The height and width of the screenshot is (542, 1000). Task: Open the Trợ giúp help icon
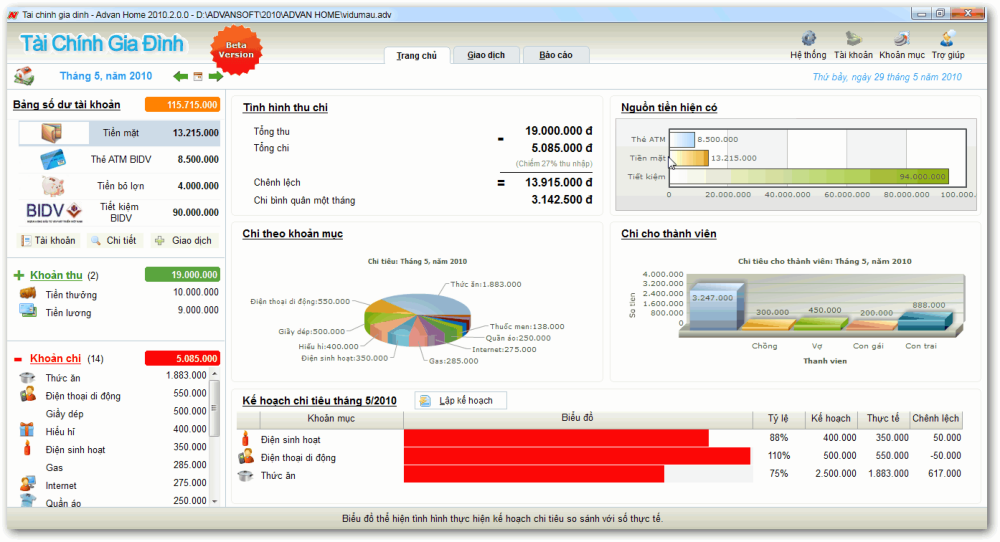948,39
